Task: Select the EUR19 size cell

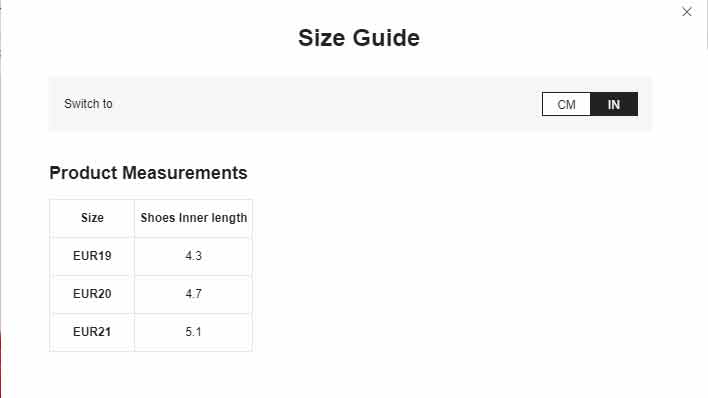Action: (x=92, y=256)
